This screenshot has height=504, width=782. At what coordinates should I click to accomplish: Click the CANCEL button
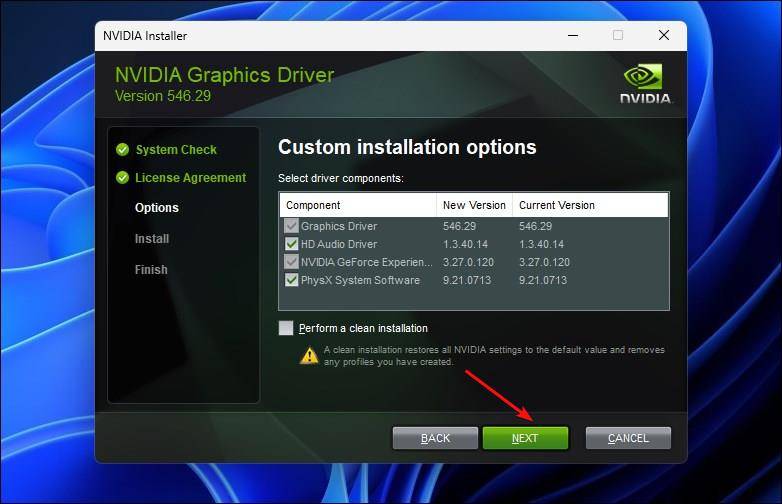(628, 438)
